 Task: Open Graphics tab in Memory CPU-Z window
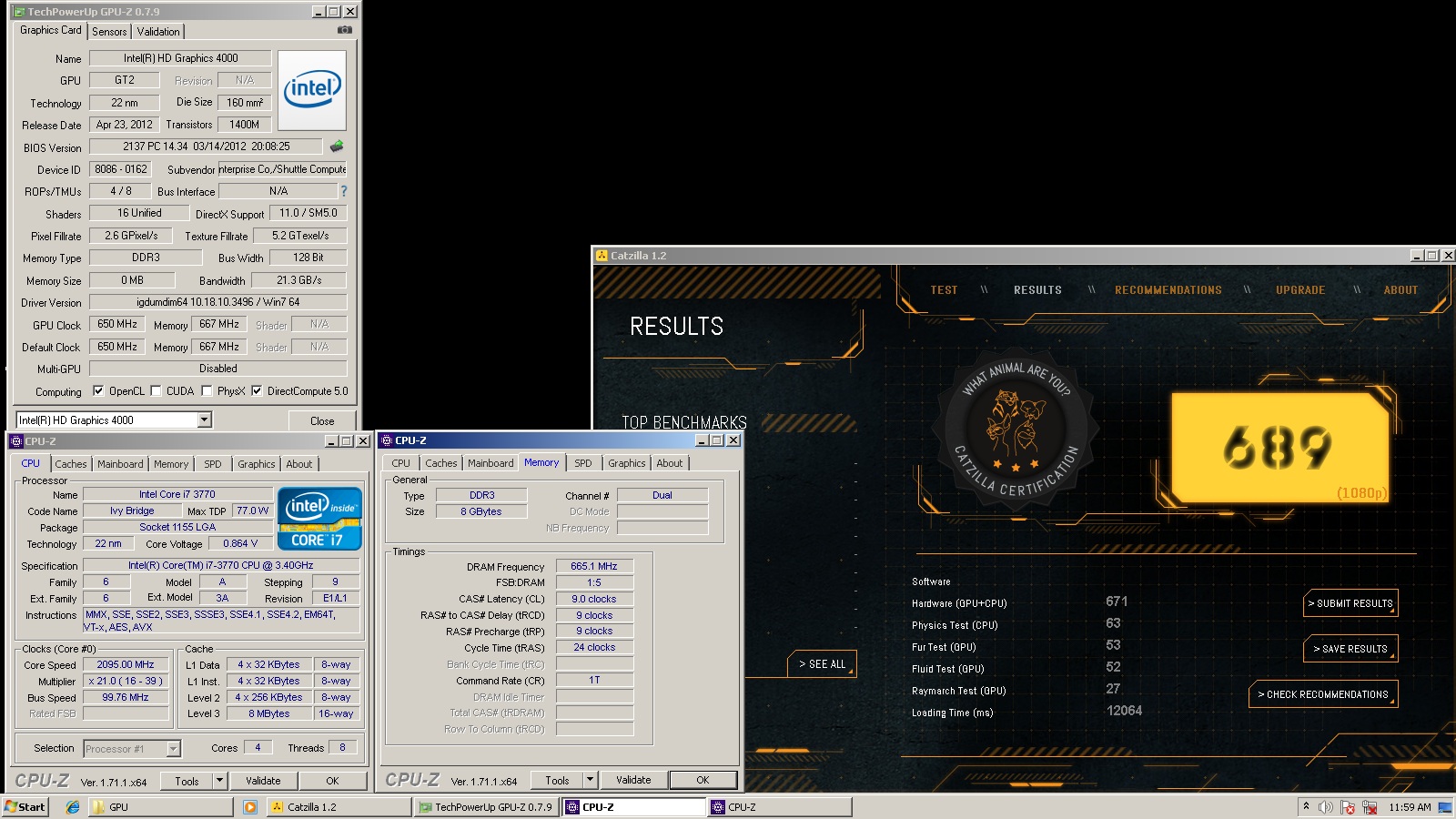(627, 463)
